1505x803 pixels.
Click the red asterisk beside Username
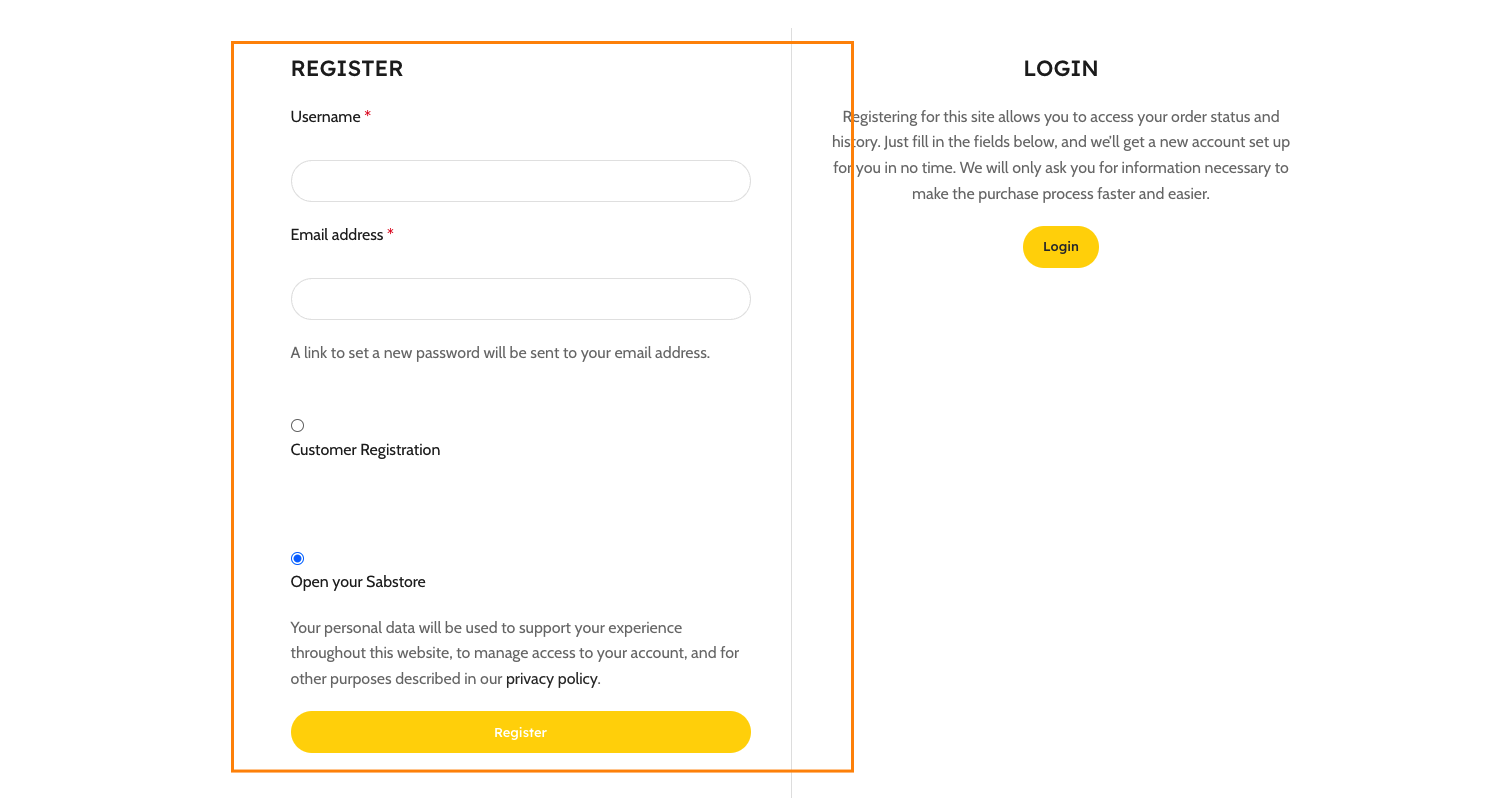[x=368, y=116]
